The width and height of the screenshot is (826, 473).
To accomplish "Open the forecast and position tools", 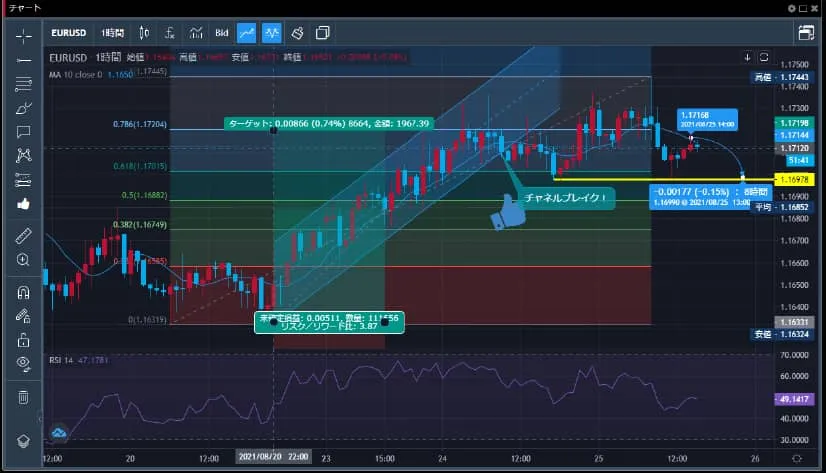I will pos(23,180).
